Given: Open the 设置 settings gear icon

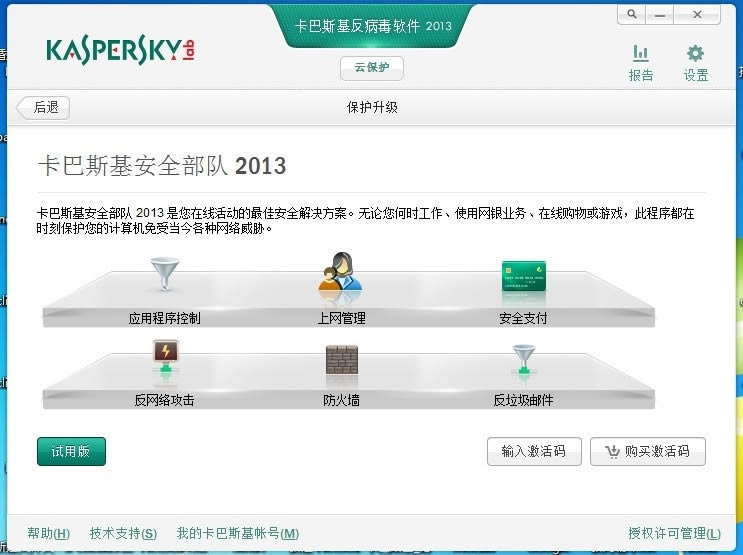Looking at the screenshot, I should point(695,63).
